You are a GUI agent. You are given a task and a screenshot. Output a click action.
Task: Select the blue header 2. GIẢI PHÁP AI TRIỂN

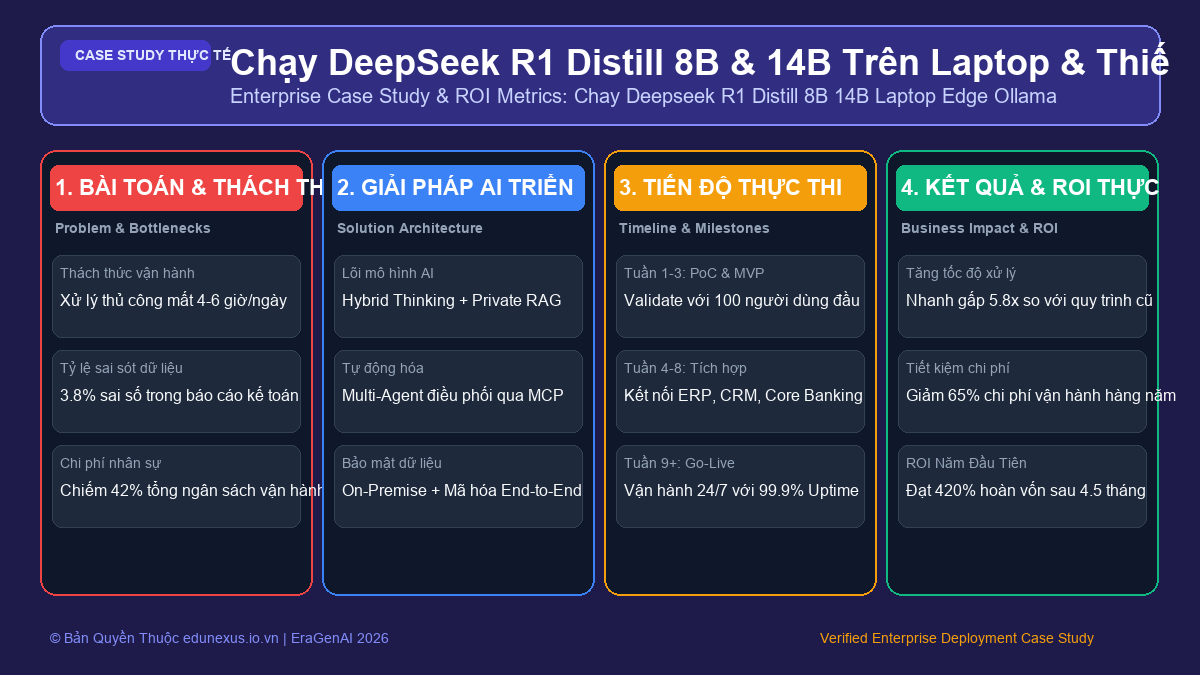click(458, 188)
